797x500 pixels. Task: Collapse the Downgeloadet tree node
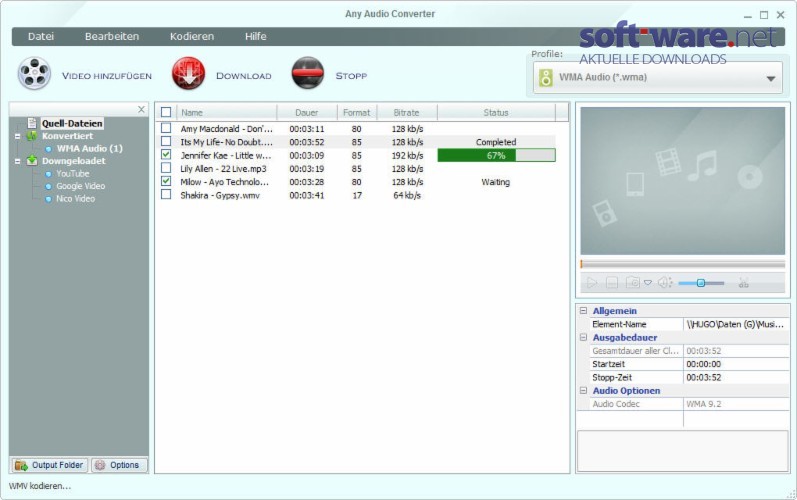(18, 161)
